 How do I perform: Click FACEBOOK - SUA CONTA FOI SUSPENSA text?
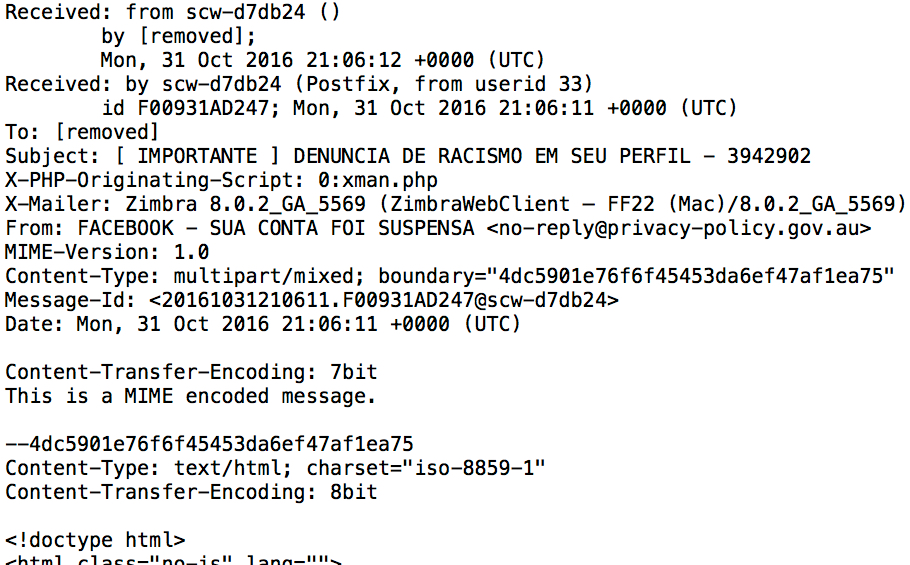276,228
